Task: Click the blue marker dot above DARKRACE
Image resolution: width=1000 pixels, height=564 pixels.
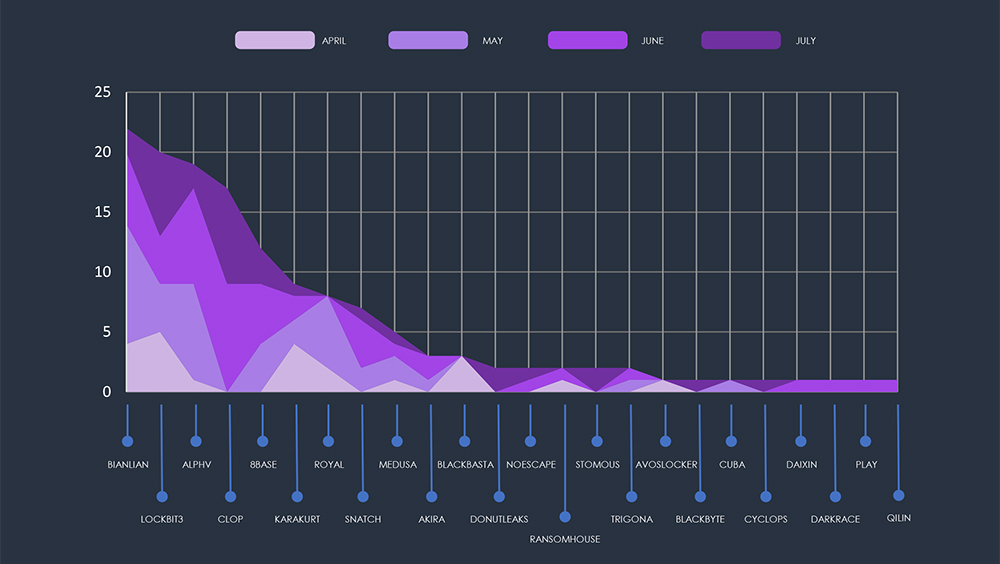Action: tap(835, 496)
